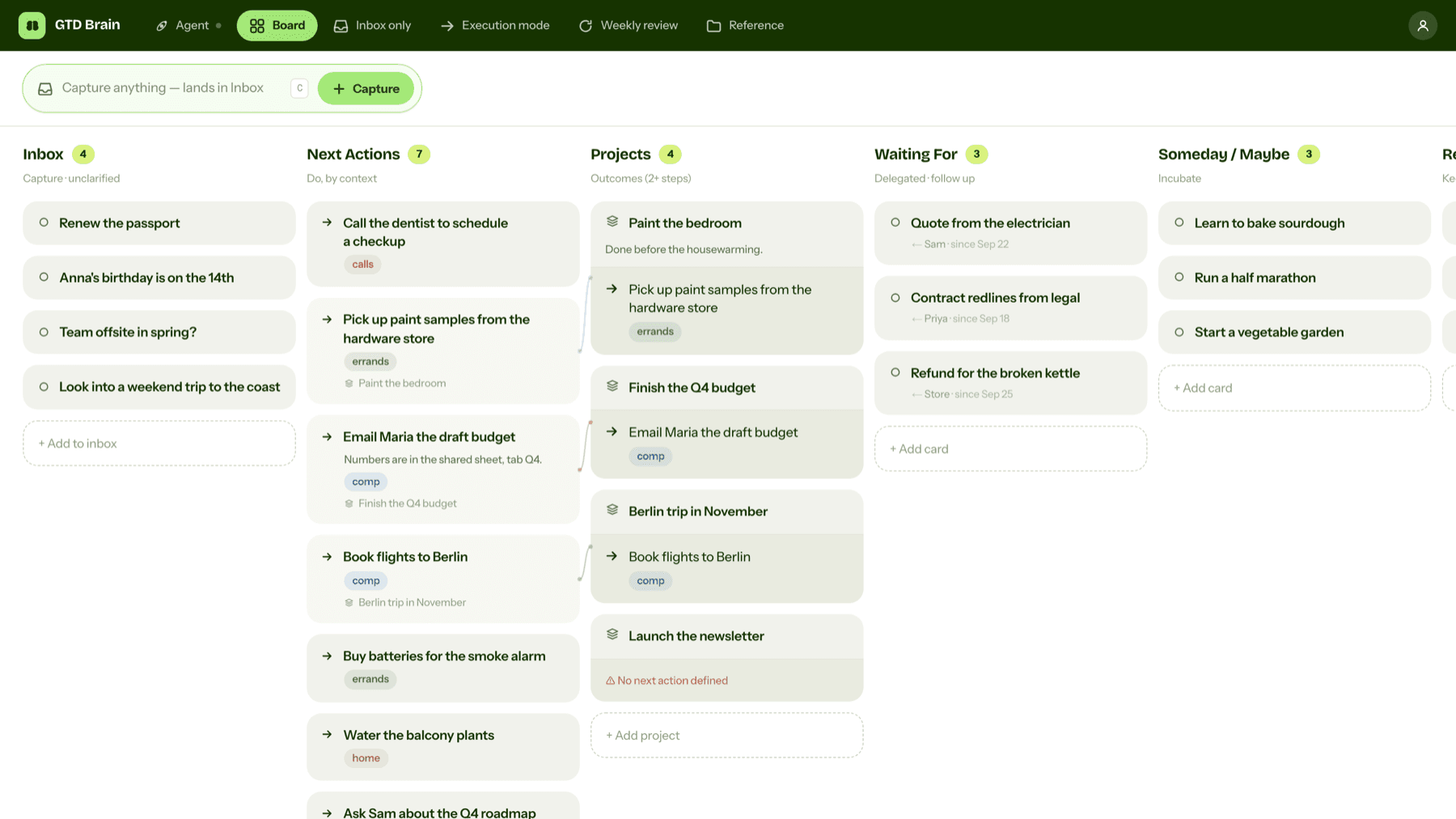Screen dimensions: 1456x819
Task: Click the C keyboard shortcut badge
Action: [299, 88]
